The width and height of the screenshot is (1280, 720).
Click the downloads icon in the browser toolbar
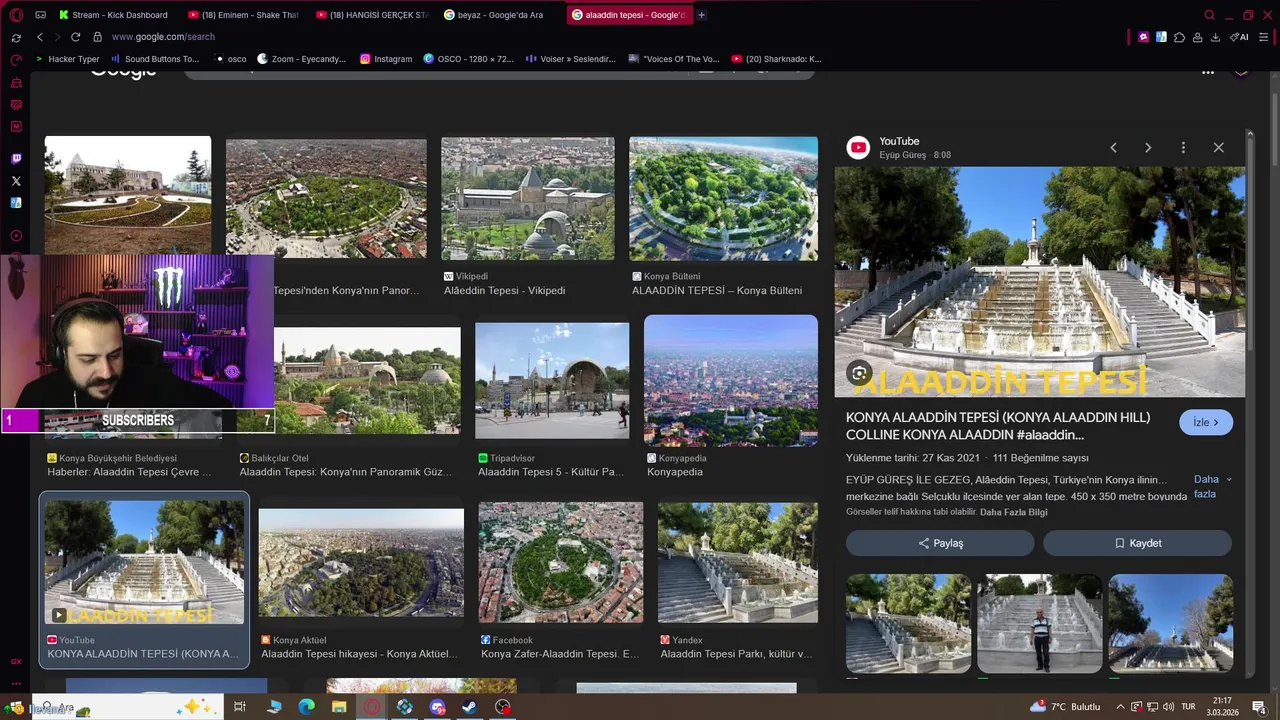tap(1215, 37)
